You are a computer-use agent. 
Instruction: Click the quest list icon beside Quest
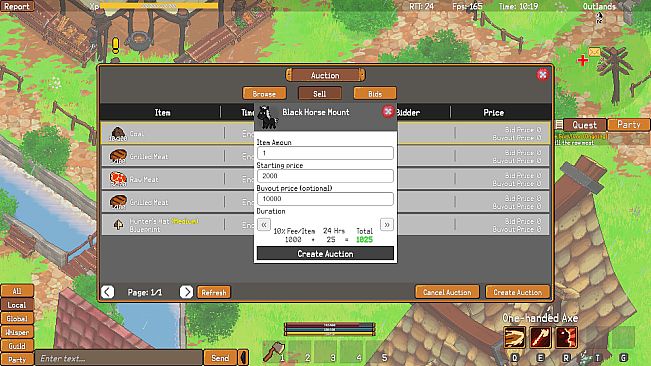pos(559,124)
